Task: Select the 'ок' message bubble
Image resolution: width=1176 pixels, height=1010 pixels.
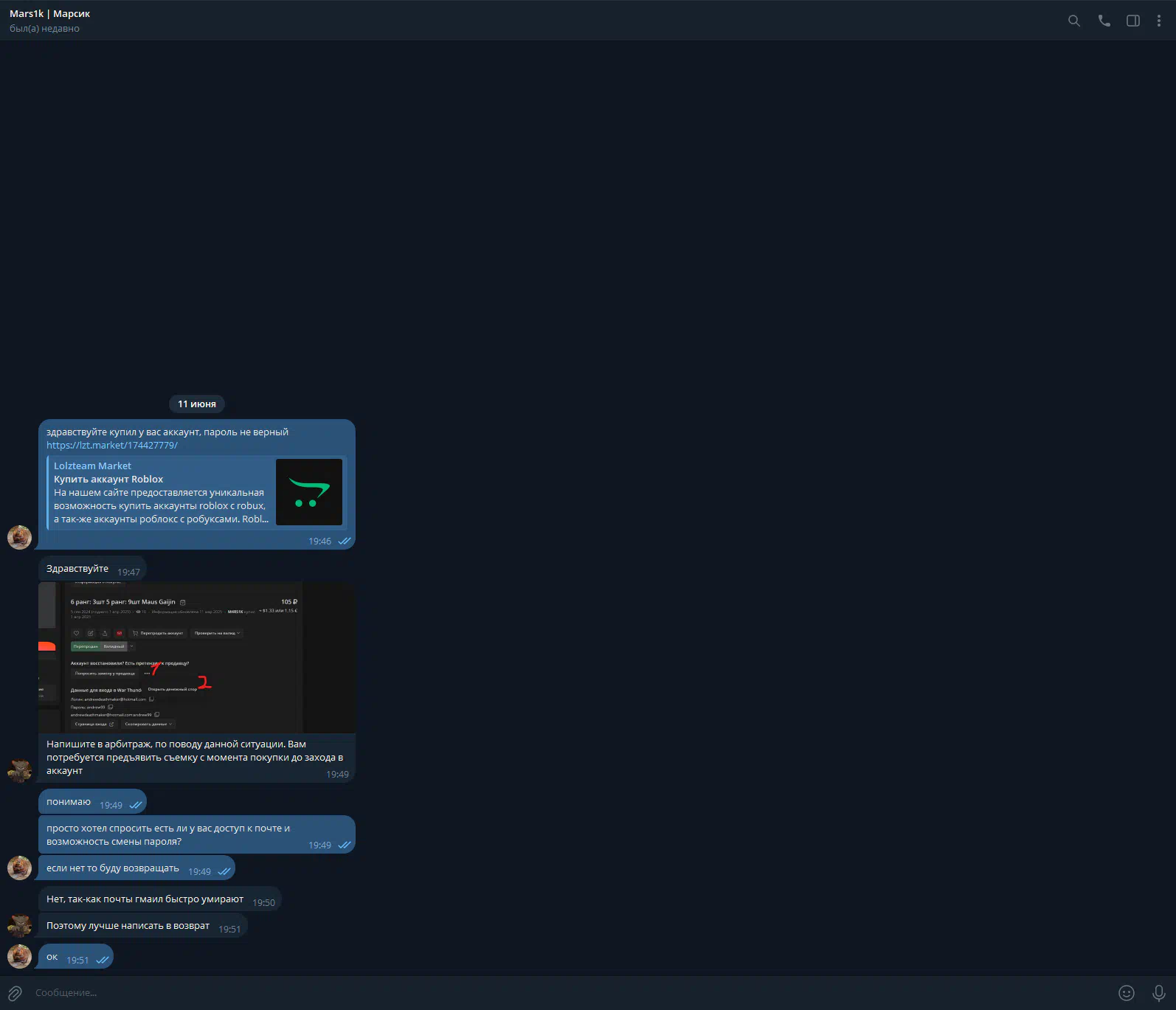Action: (76, 957)
